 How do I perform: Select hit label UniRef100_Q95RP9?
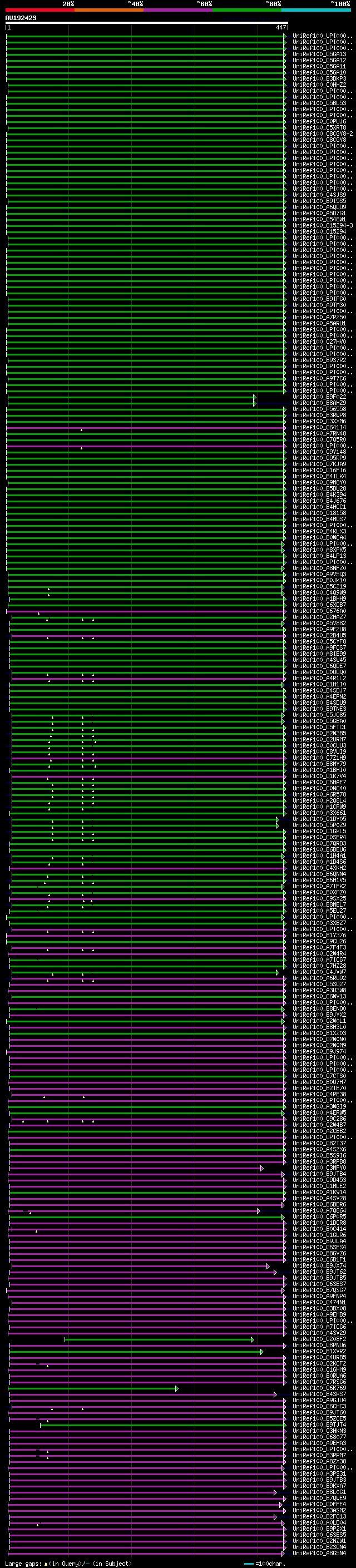coord(319,458)
